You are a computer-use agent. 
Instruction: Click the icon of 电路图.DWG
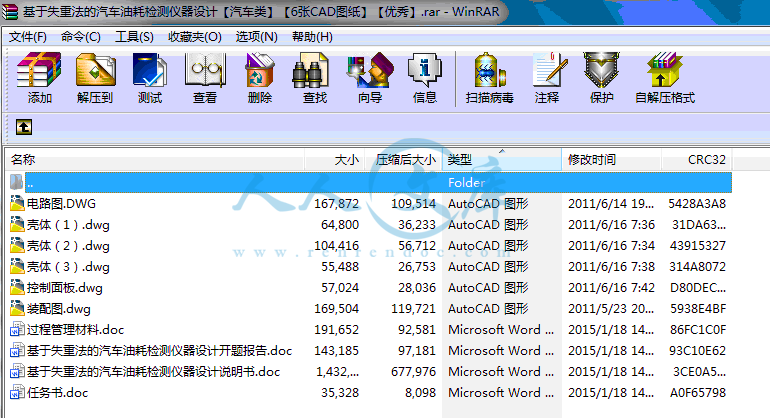[17, 203]
